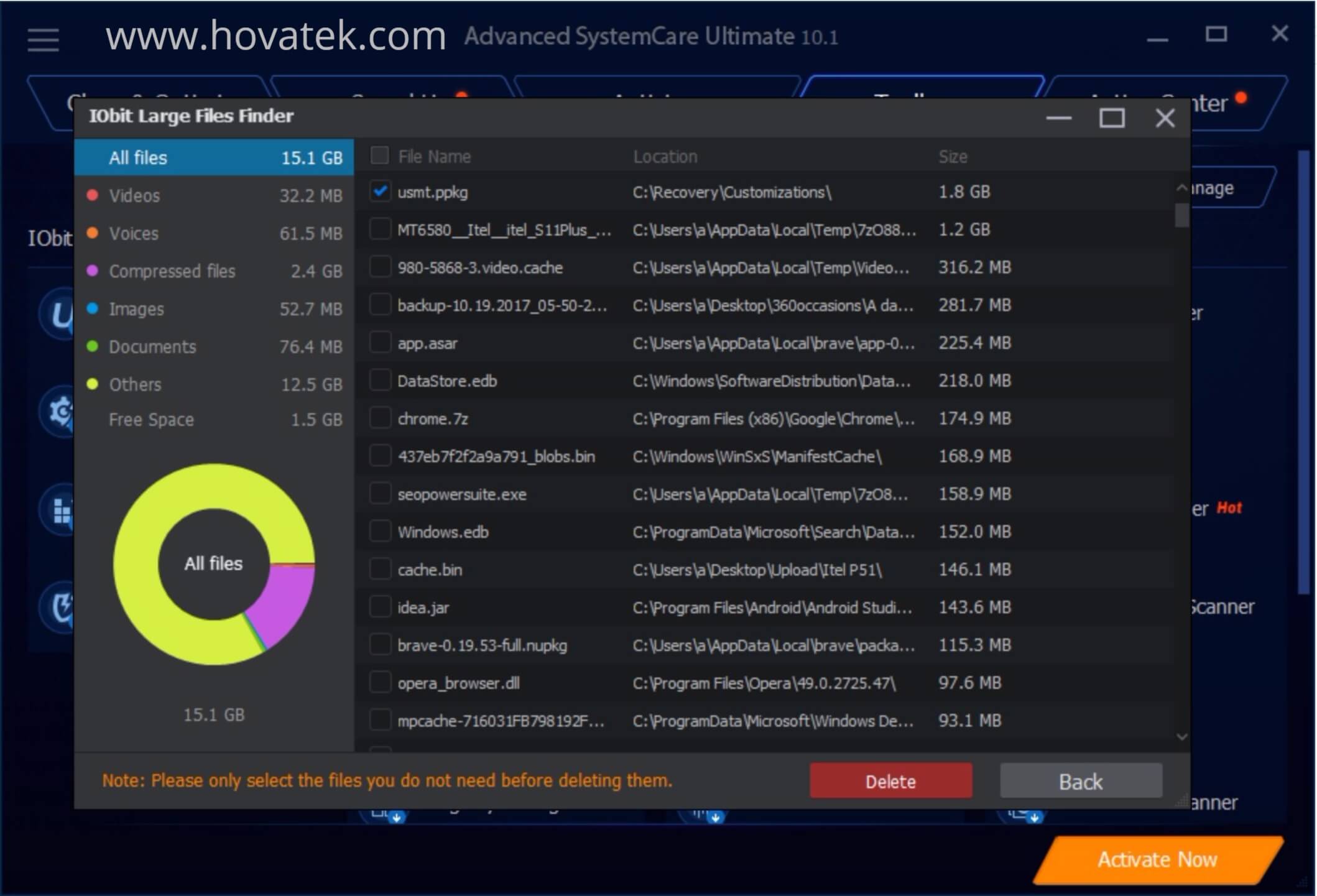Click the gear tool icon in background window

point(58,412)
